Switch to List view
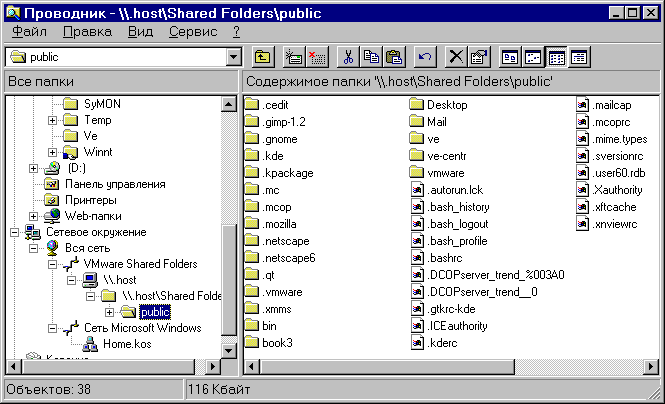The width and height of the screenshot is (665, 404). point(556,57)
